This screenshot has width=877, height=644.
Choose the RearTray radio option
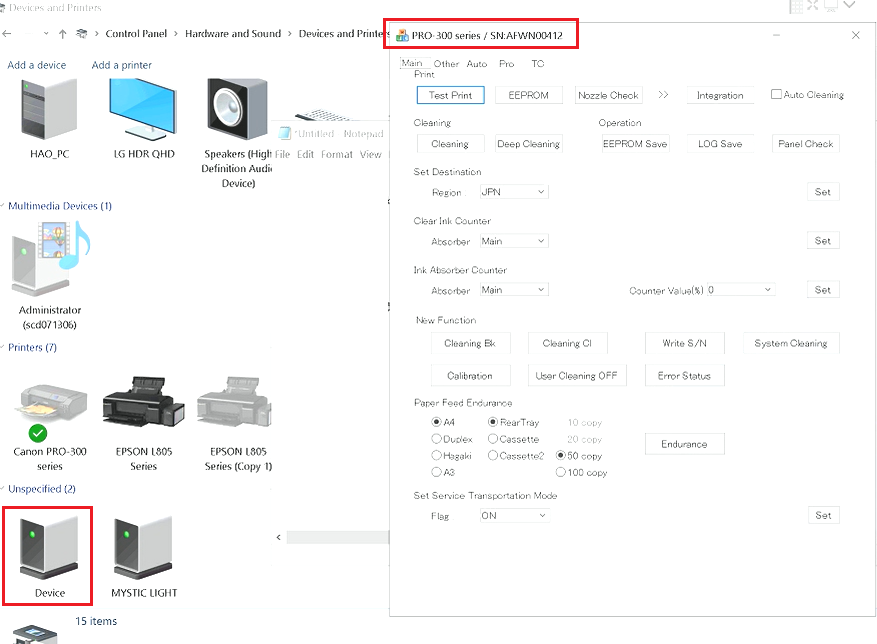point(493,422)
